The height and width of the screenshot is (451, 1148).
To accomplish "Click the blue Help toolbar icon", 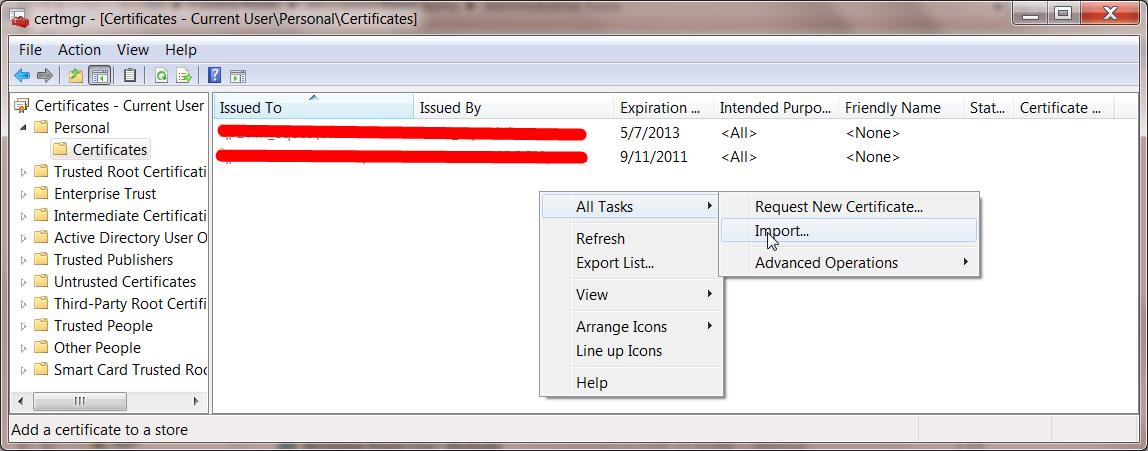I will pyautogui.click(x=214, y=75).
